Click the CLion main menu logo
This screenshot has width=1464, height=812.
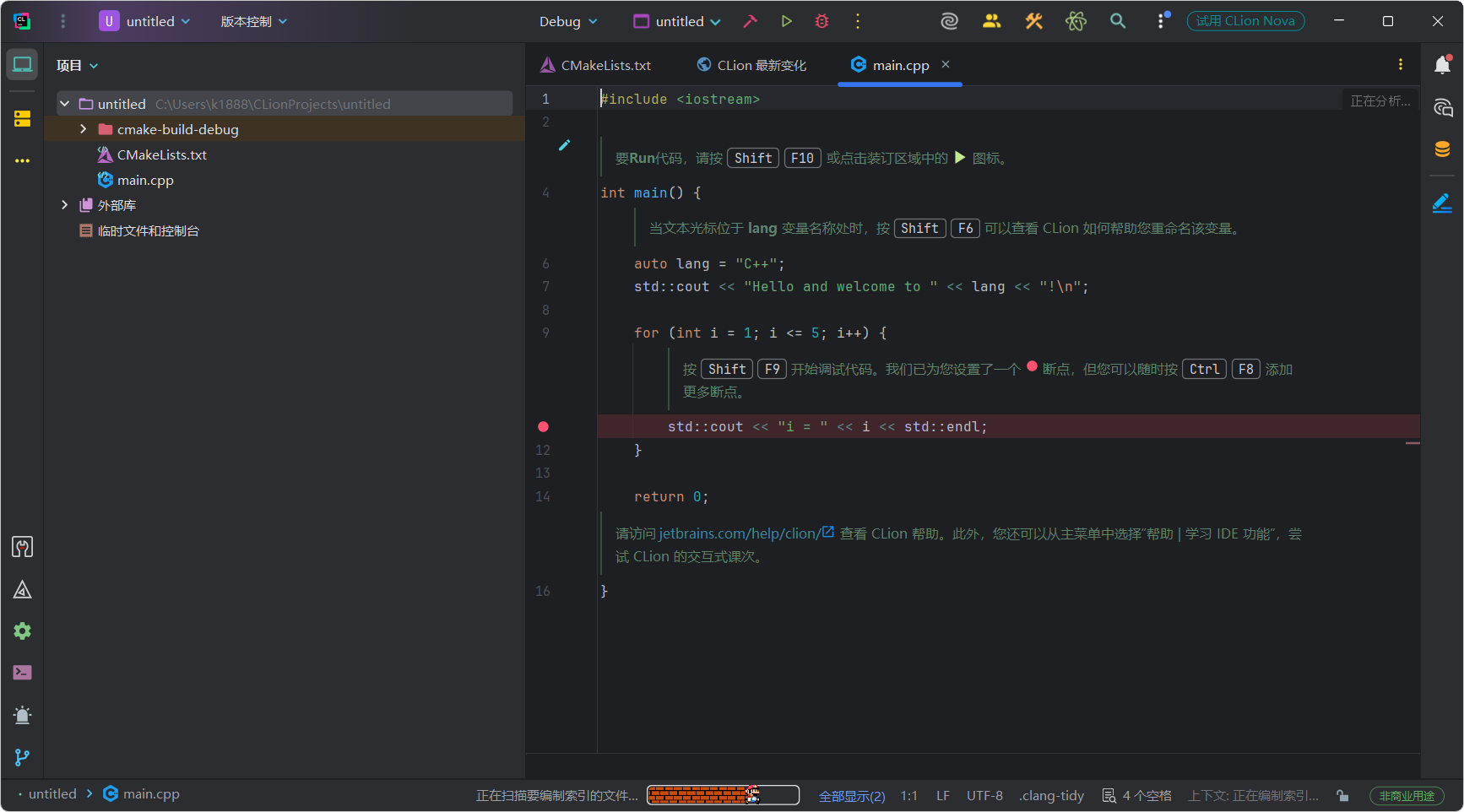coord(22,21)
